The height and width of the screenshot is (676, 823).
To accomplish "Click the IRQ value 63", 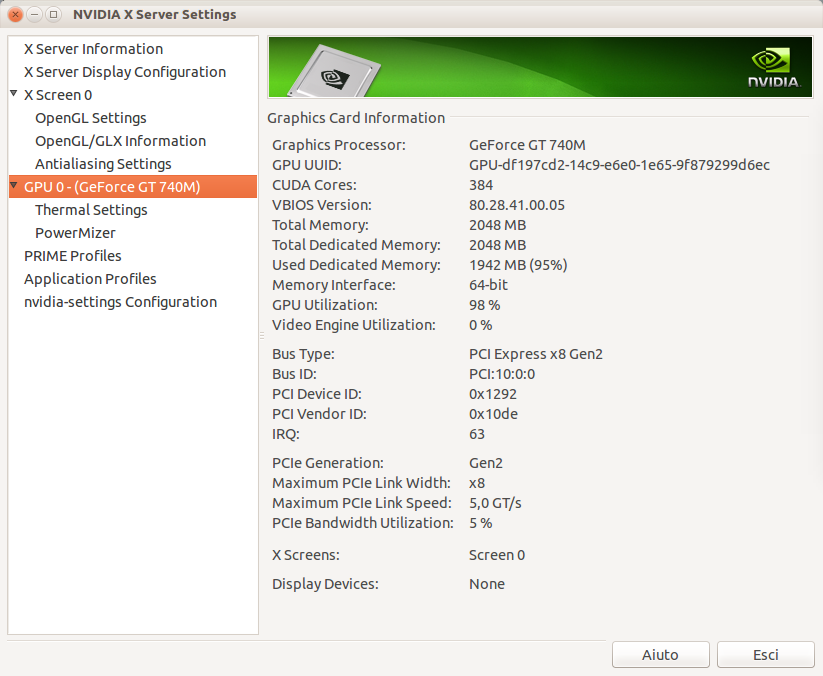I will pyautogui.click(x=477, y=434).
